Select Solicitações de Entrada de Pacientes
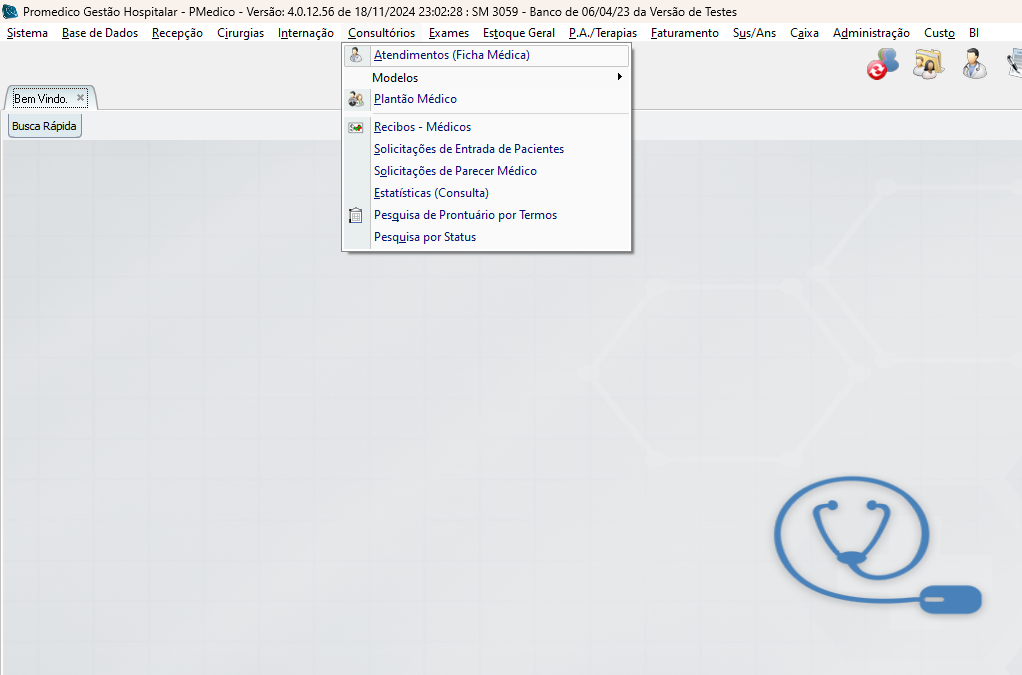This screenshot has width=1022, height=675. 468,150
